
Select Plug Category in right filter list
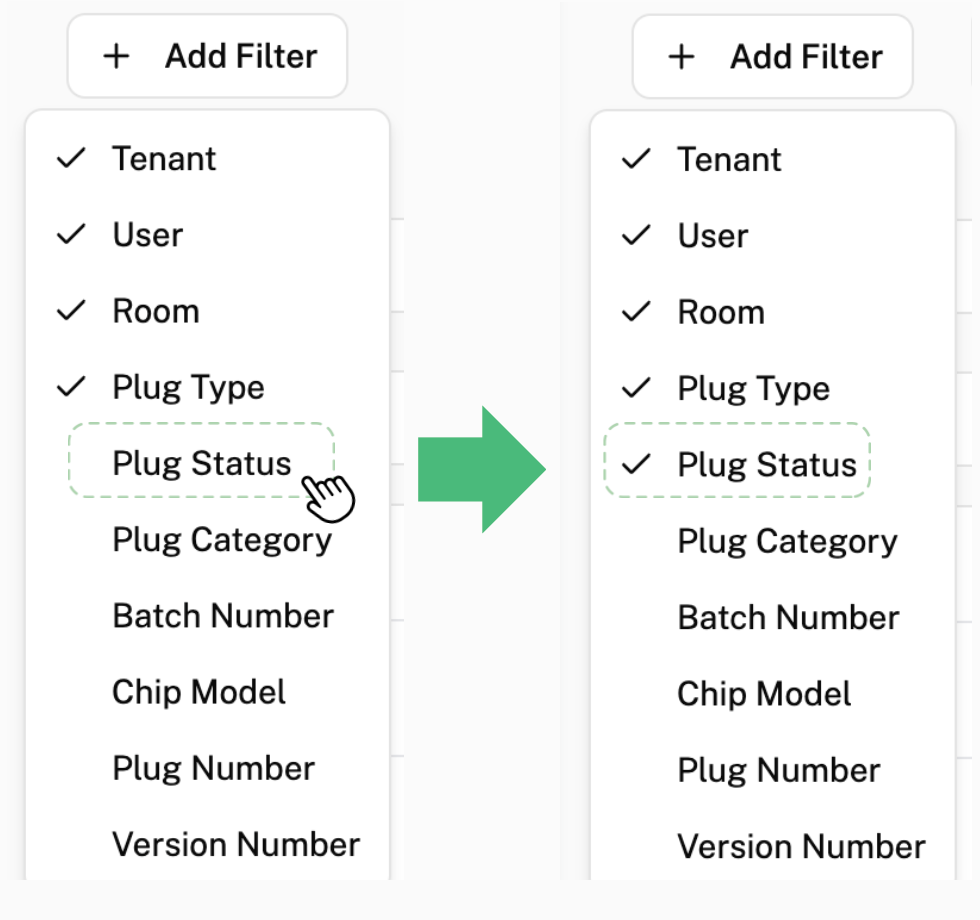(x=787, y=541)
